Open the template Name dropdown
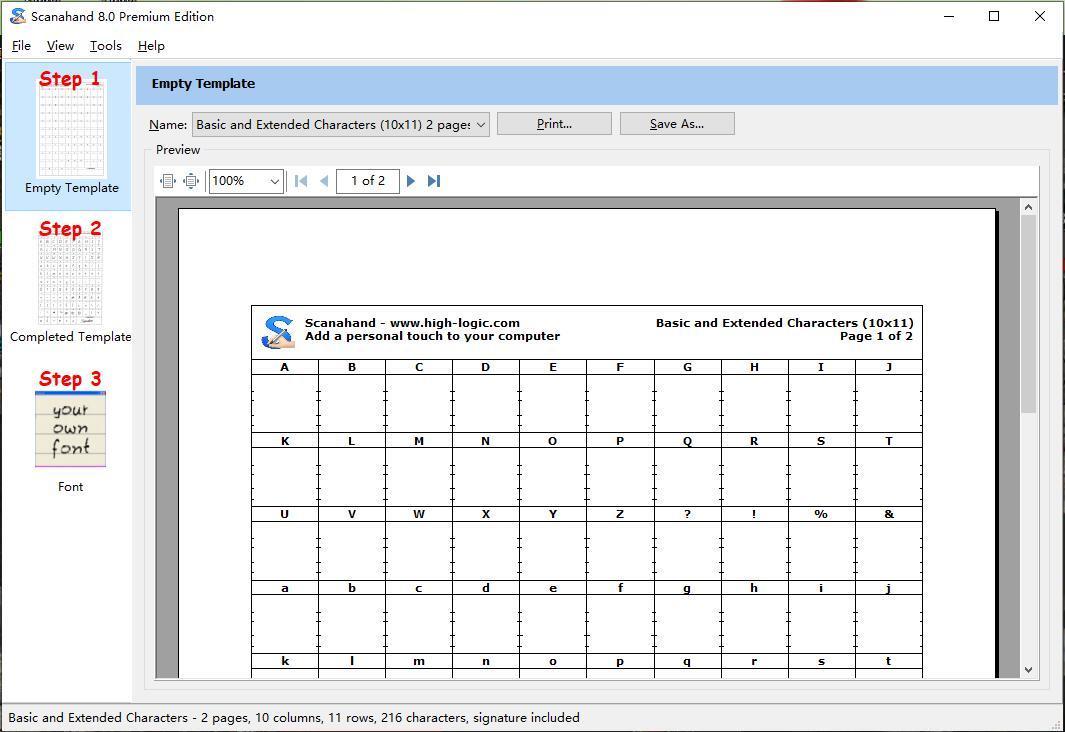Image resolution: width=1065 pixels, height=732 pixels. (479, 124)
